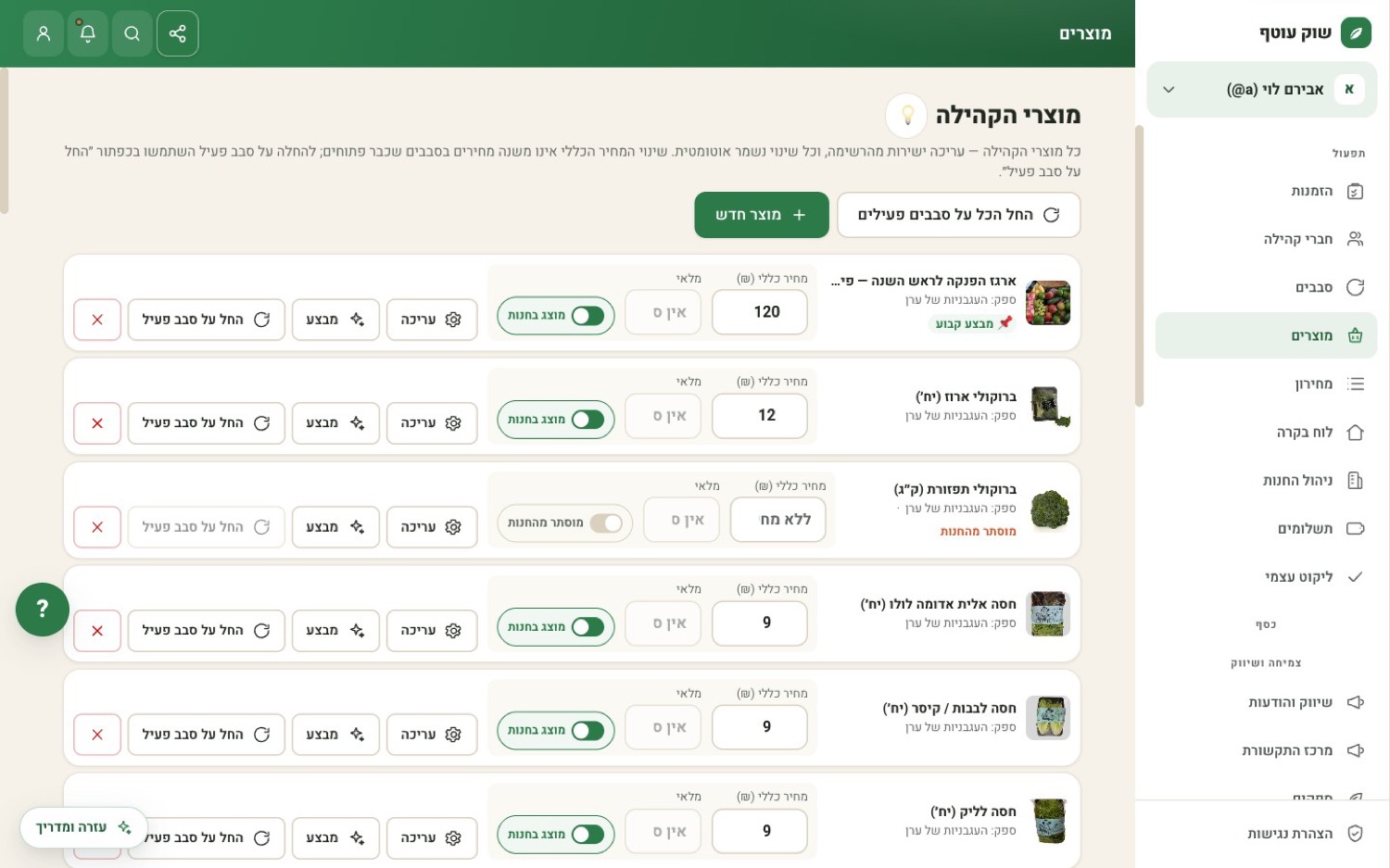Click the מבצע קבוע tag
Viewport: 1390px width, 868px height.
coord(972,323)
